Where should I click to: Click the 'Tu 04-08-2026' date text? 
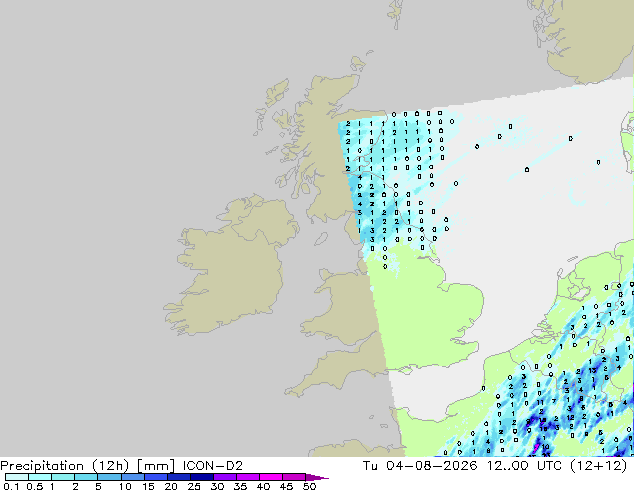[420, 466]
